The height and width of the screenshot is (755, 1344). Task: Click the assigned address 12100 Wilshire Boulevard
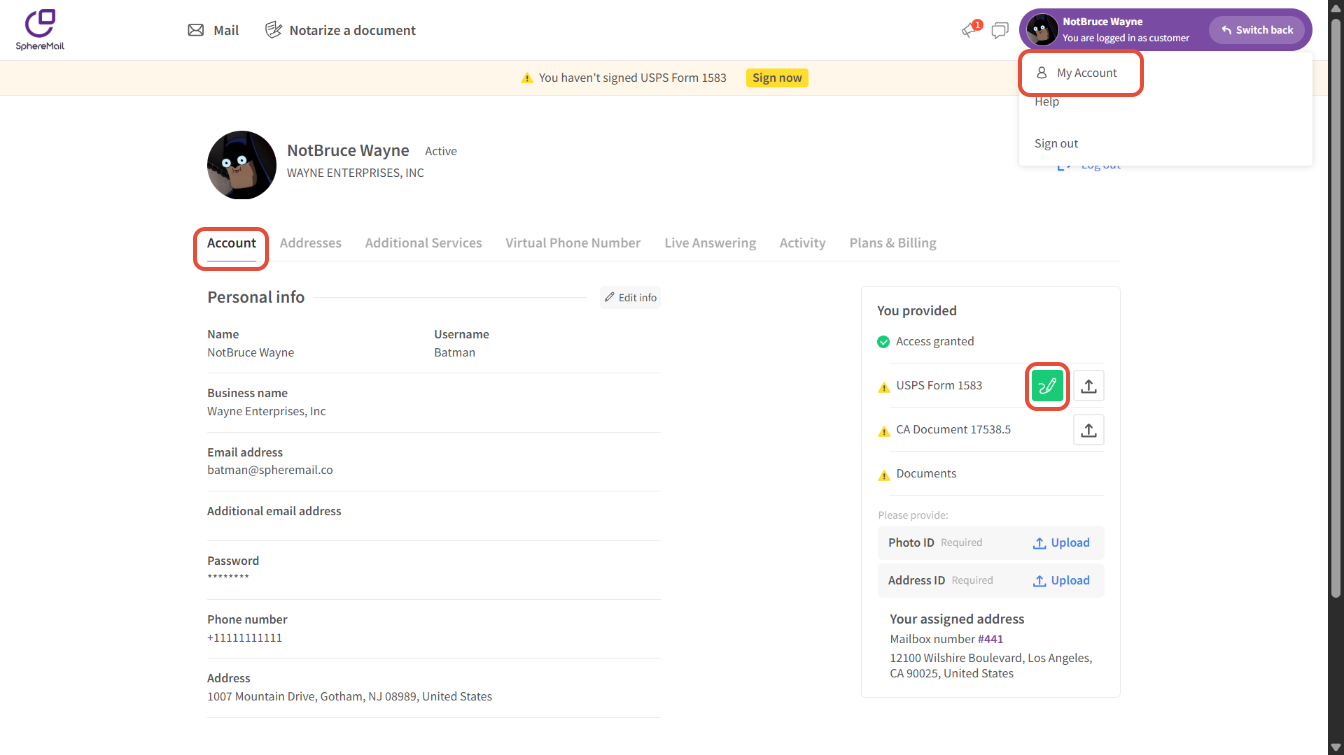tap(990, 666)
